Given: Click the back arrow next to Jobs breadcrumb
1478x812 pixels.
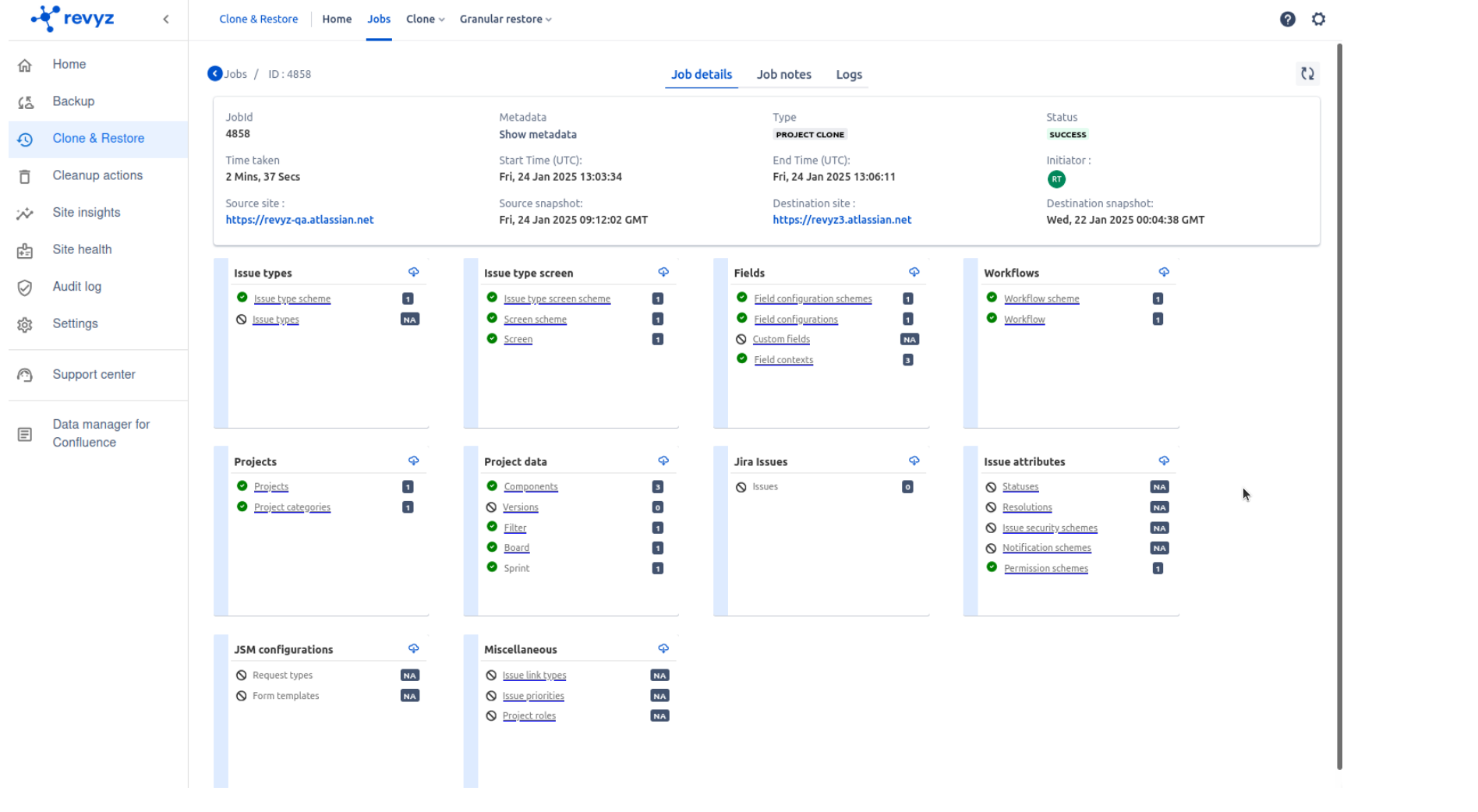Looking at the screenshot, I should tap(214, 74).
